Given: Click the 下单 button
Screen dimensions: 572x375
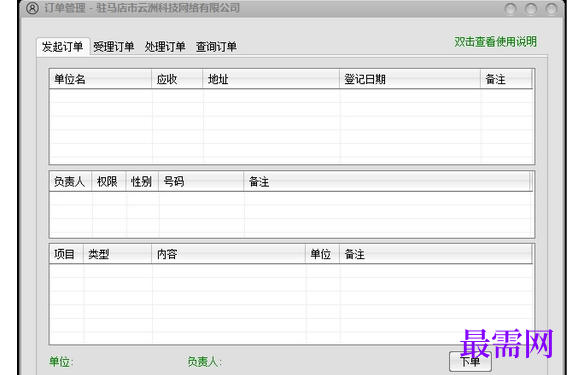Looking at the screenshot, I should [x=470, y=362].
